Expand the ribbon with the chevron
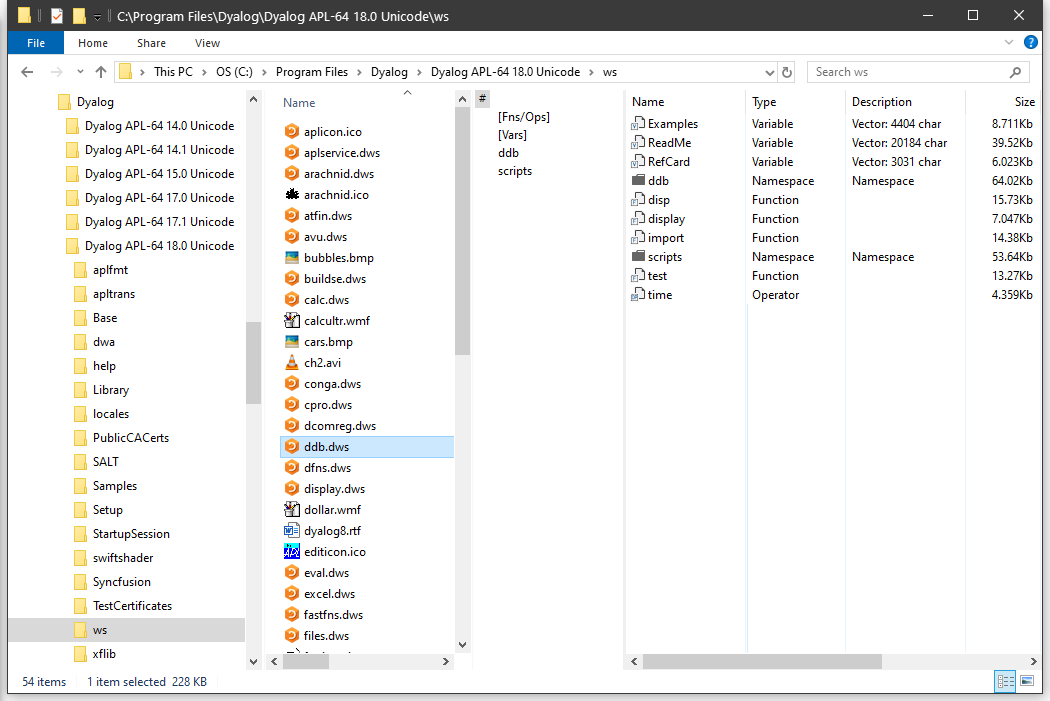 tap(1010, 43)
